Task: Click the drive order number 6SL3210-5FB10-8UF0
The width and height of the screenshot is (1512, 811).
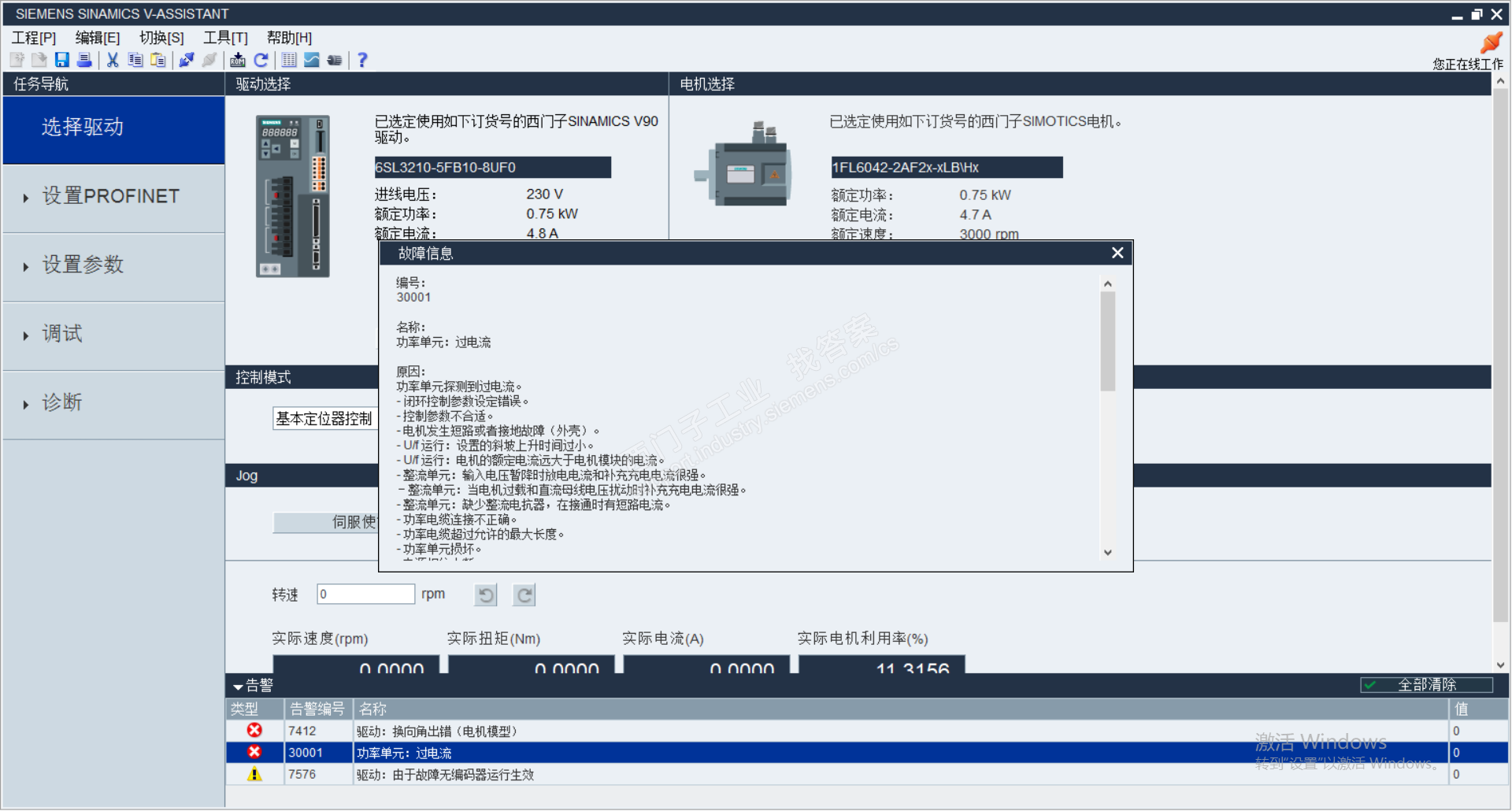Action: (492, 168)
